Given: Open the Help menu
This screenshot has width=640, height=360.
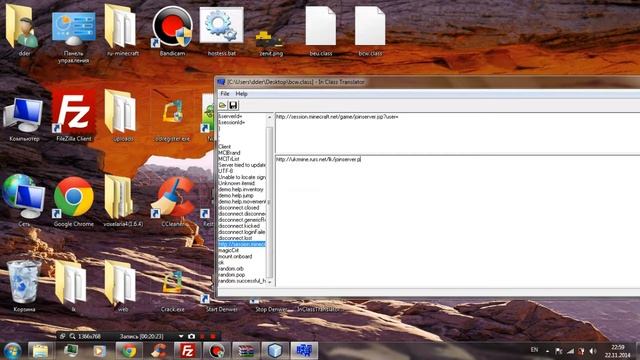Looking at the screenshot, I should coord(242,94).
